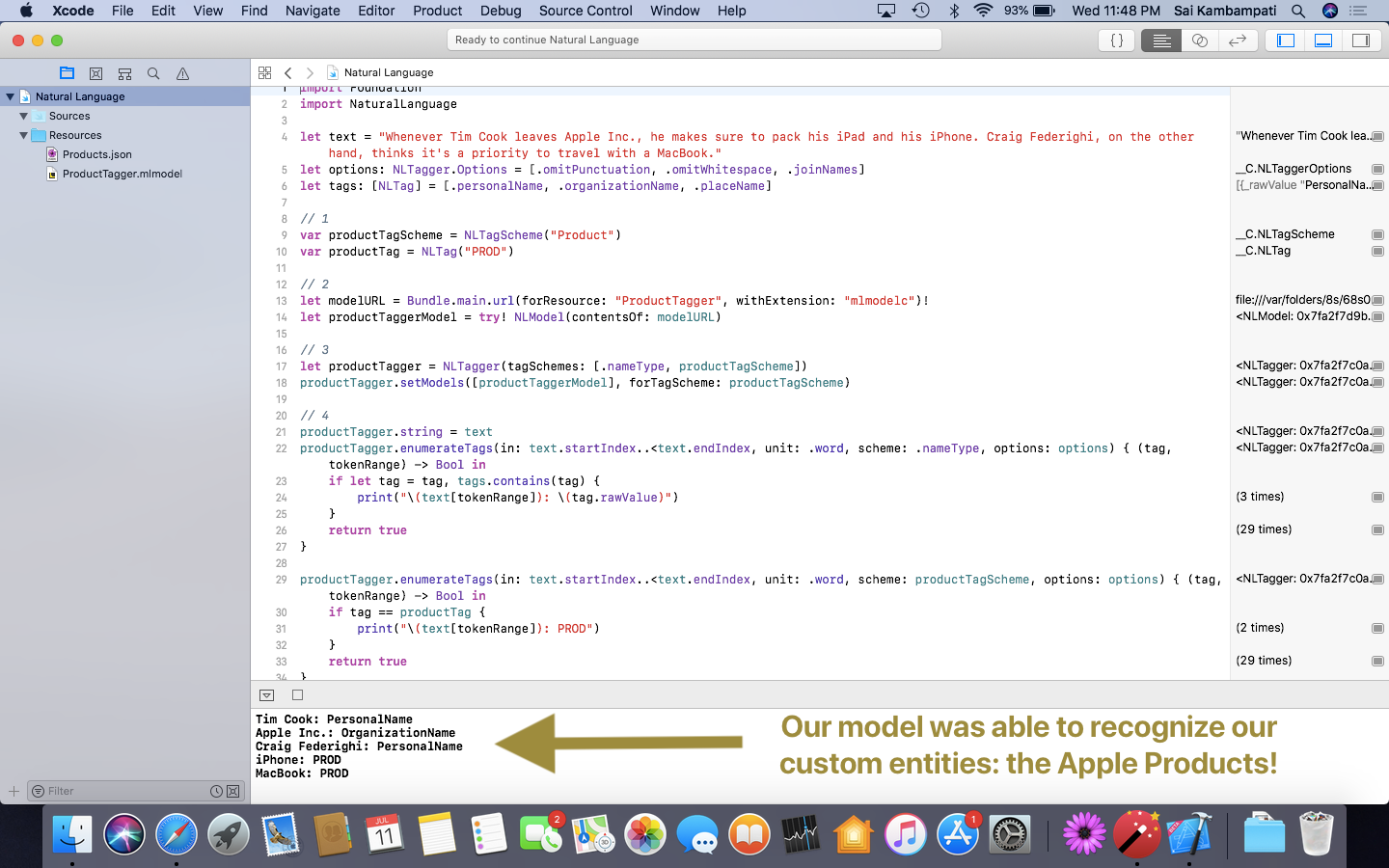This screenshot has height=868, width=1389.
Task: Toggle the debug area visibility
Action: pos(1322,41)
